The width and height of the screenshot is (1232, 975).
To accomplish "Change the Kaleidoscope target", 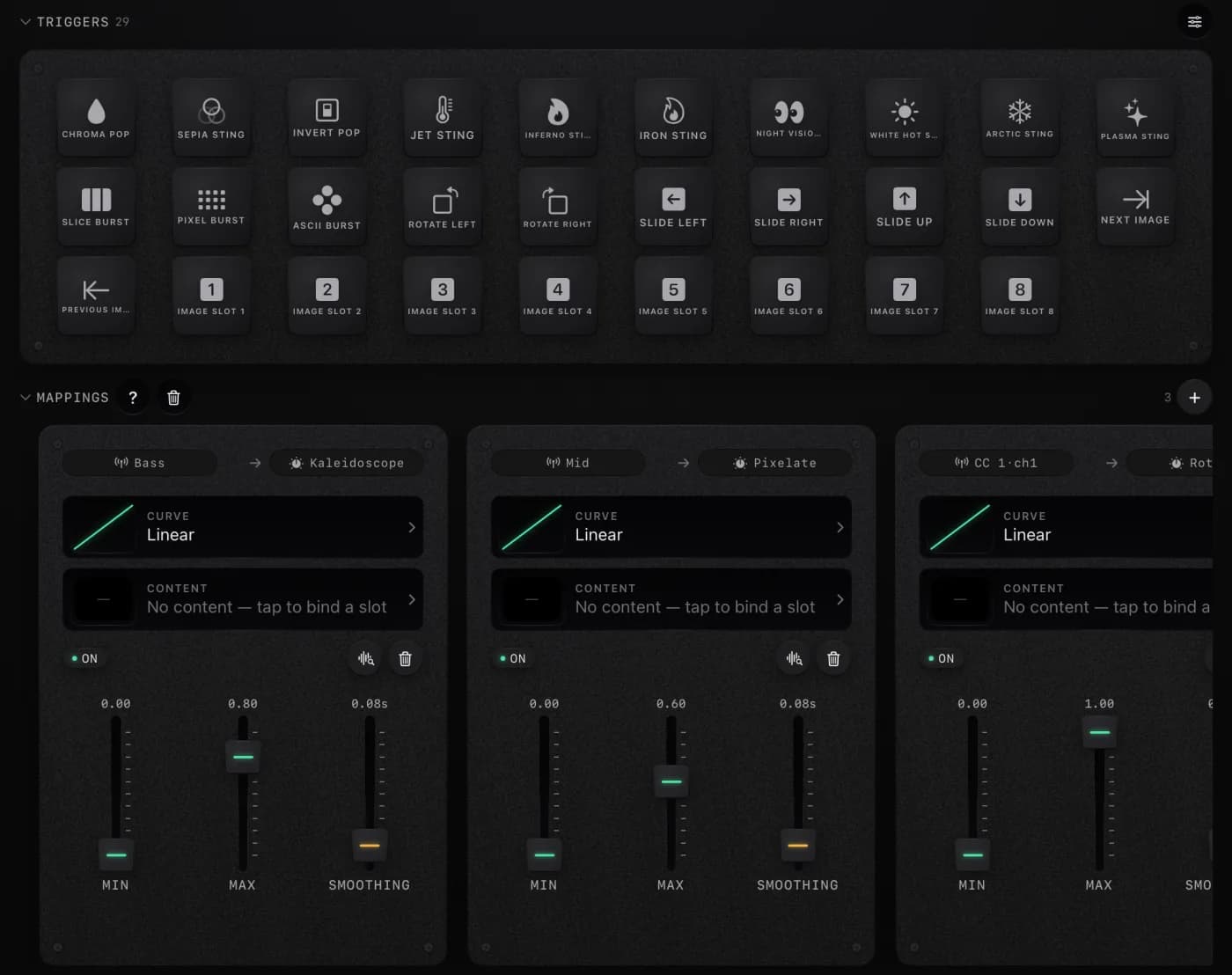I will (x=347, y=463).
